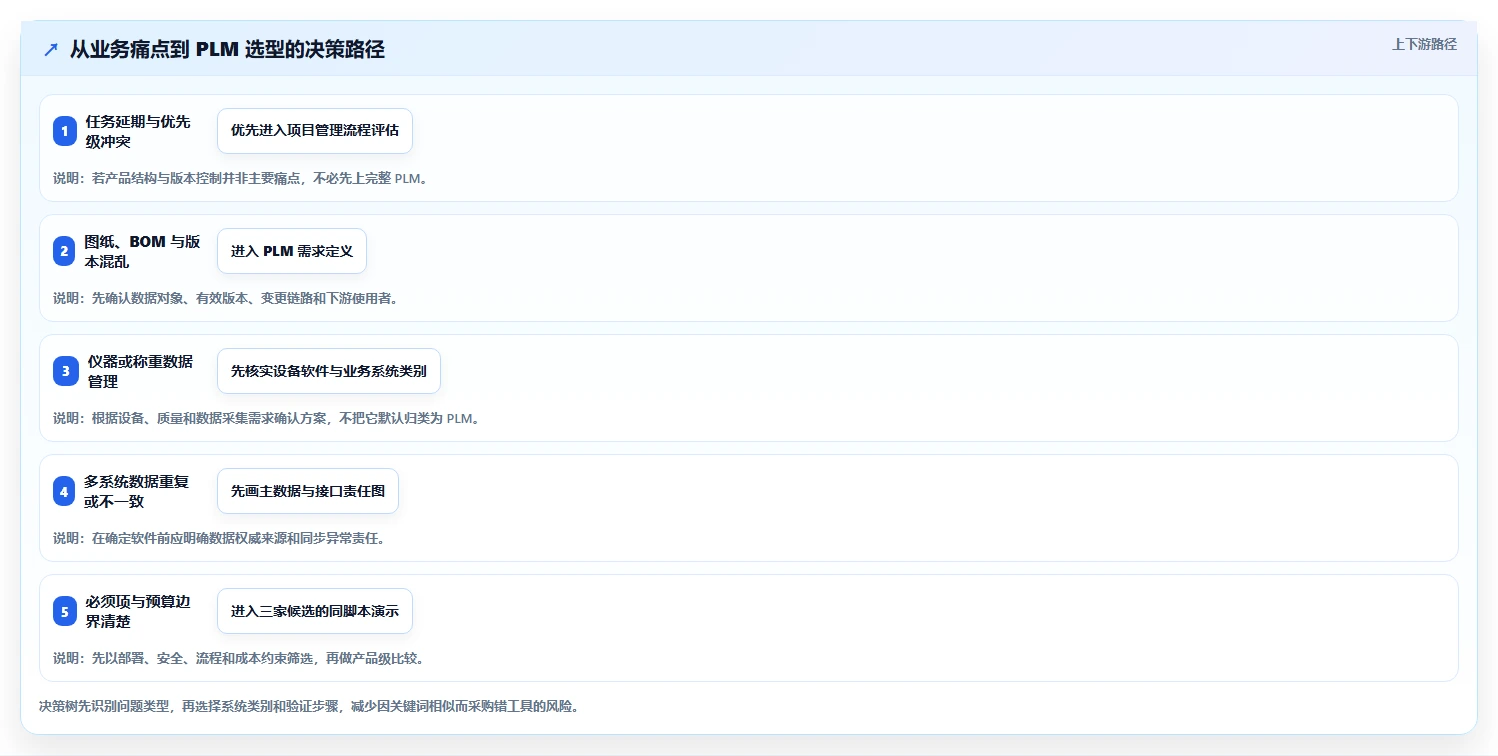Click the 先核实设备软件与业务系统类别 button

329,371
